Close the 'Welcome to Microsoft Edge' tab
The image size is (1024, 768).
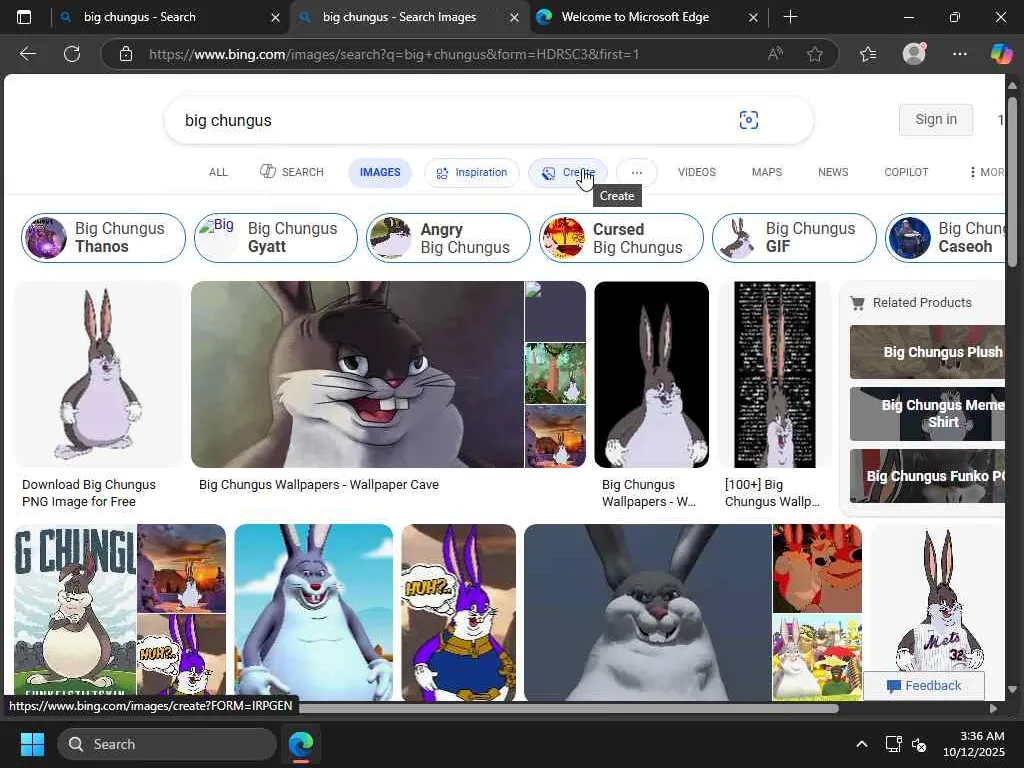[x=753, y=18]
